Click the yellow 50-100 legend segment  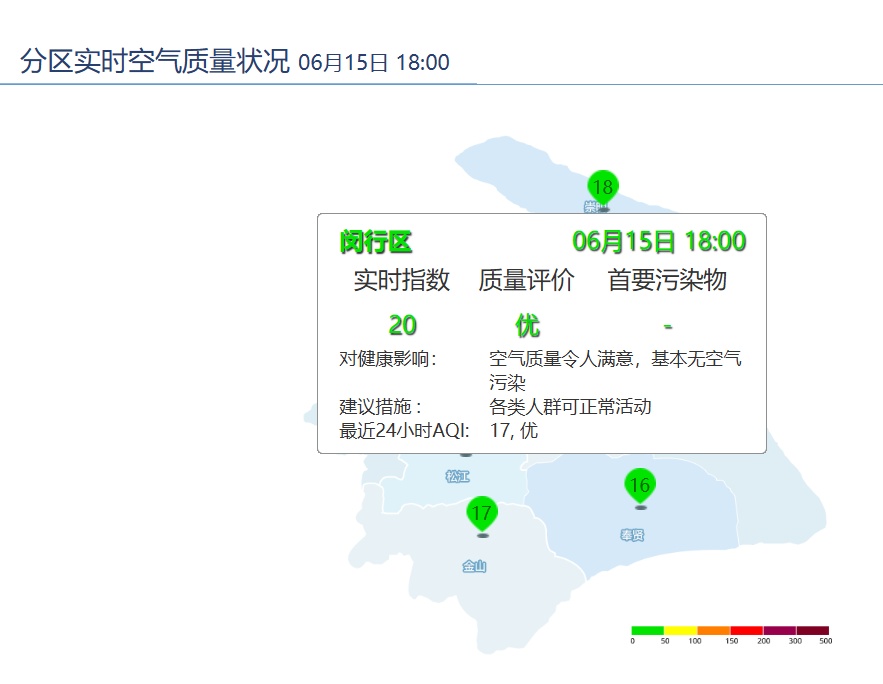(681, 631)
